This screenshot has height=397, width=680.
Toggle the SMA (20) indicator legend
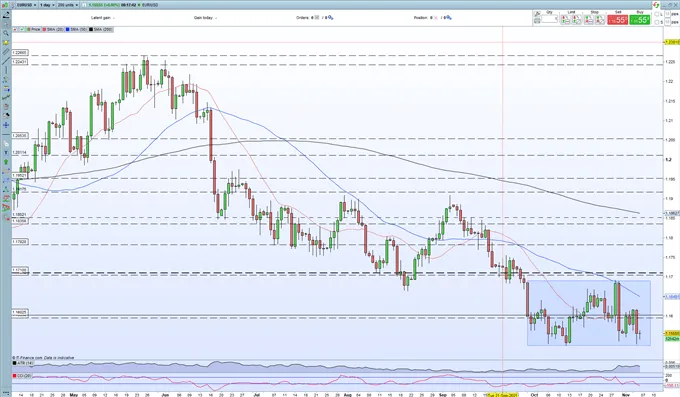(x=53, y=30)
